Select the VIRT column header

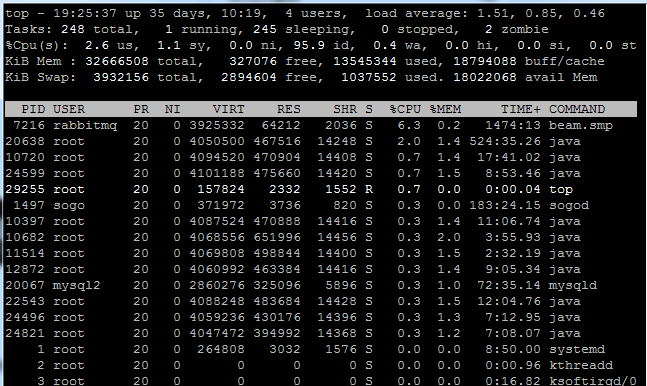click(229, 109)
